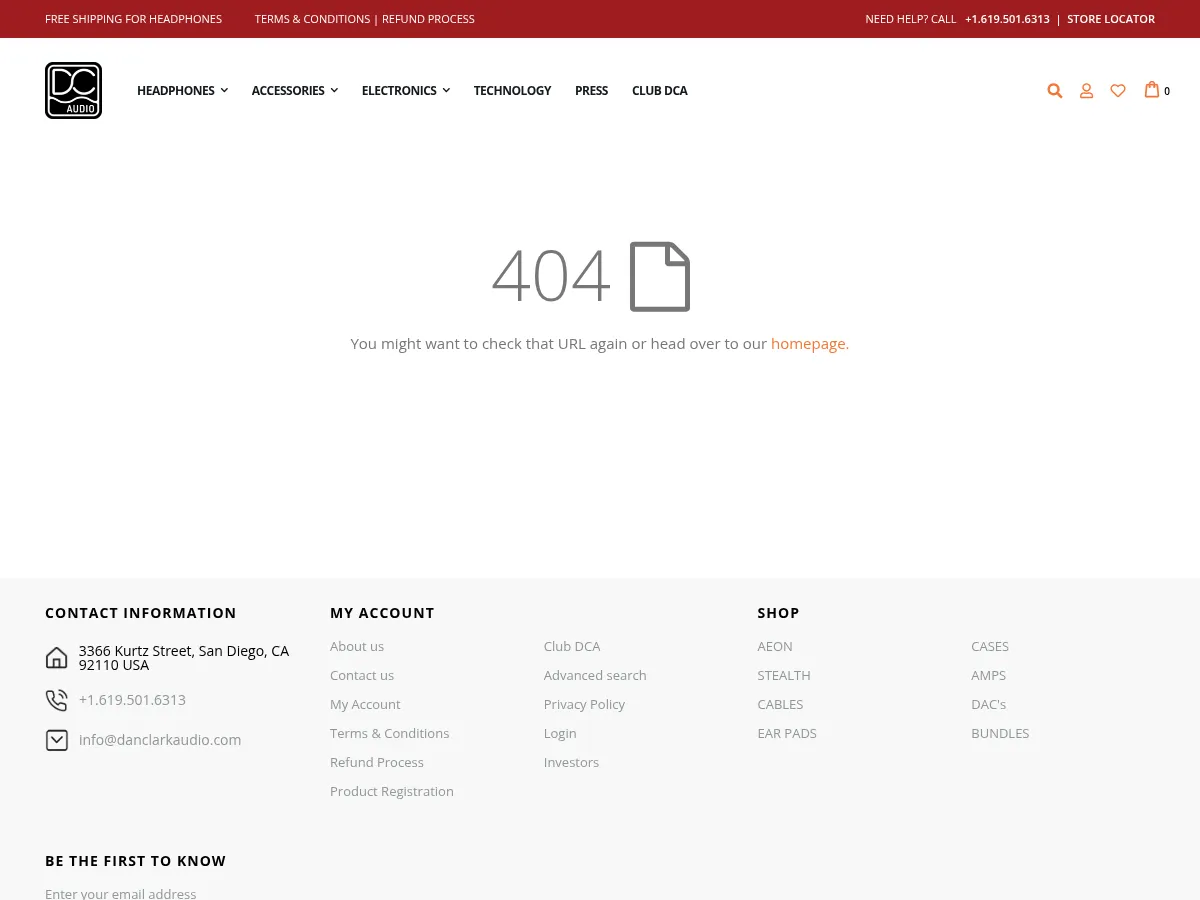
Task: Expand the Headphones dropdown menu
Action: 182,91
